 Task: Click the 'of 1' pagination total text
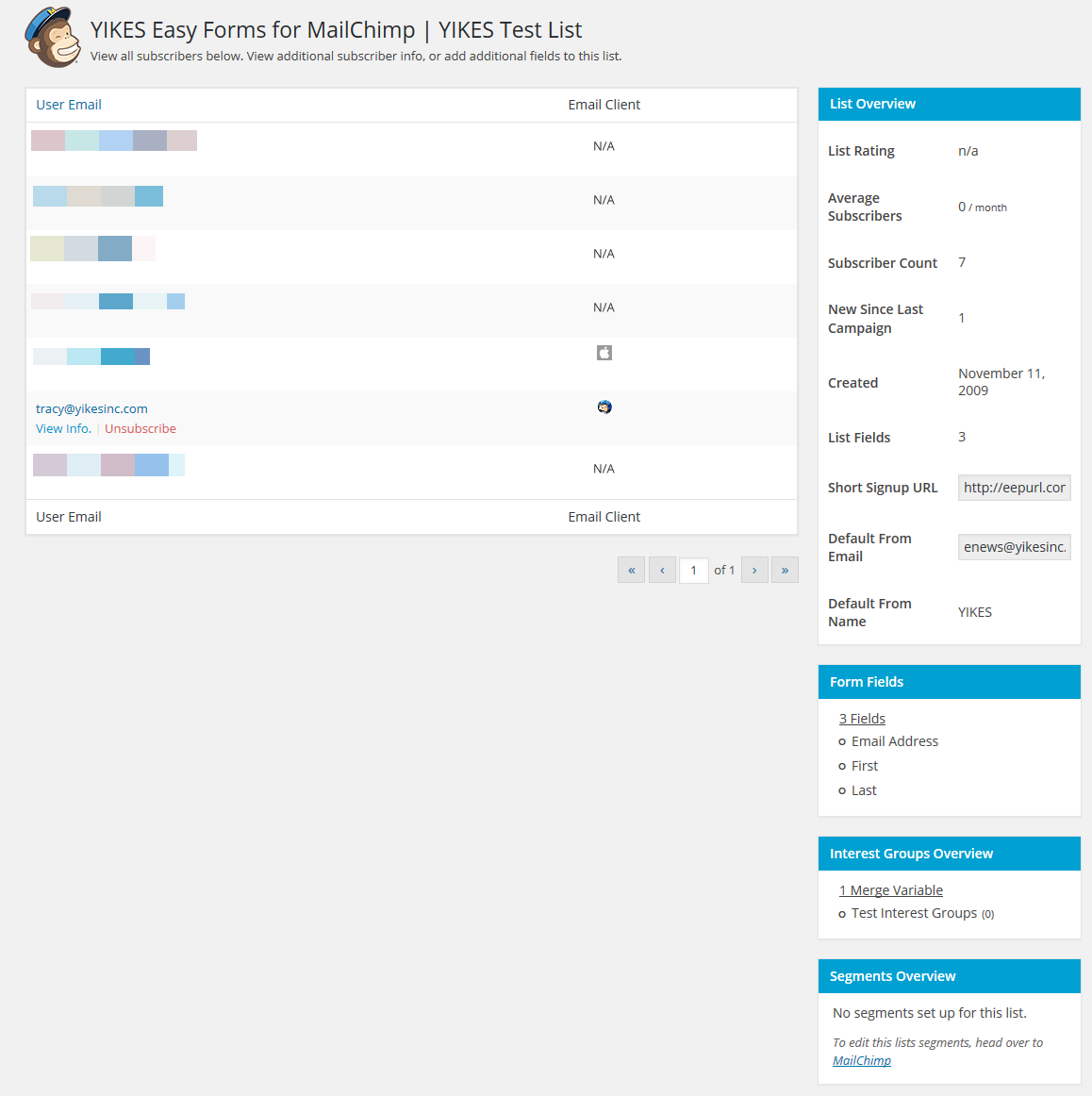(x=724, y=570)
